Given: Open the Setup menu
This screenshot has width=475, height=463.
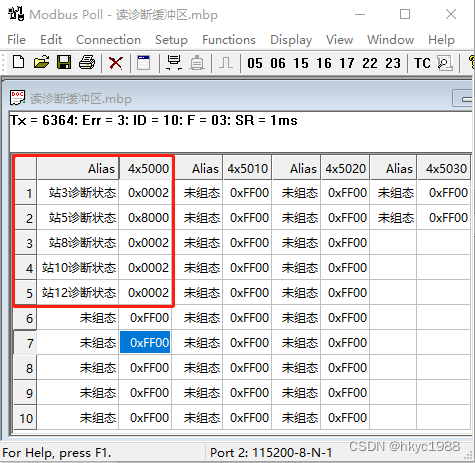Looking at the screenshot, I should [171, 40].
